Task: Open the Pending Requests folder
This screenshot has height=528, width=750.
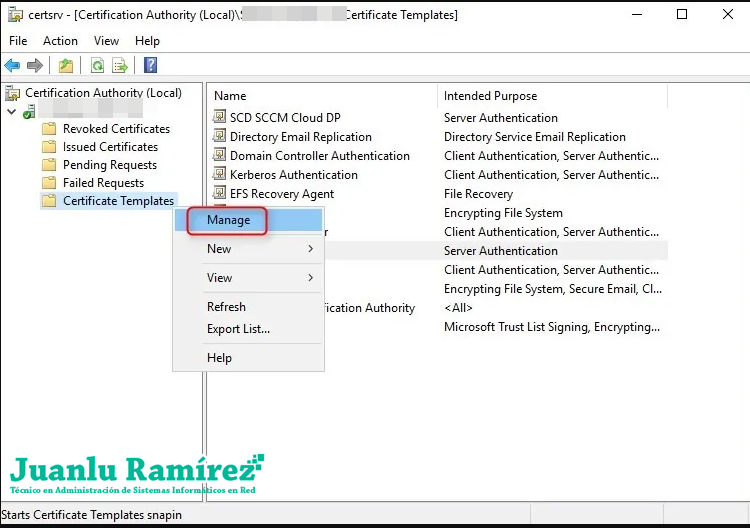Action: coord(109,165)
